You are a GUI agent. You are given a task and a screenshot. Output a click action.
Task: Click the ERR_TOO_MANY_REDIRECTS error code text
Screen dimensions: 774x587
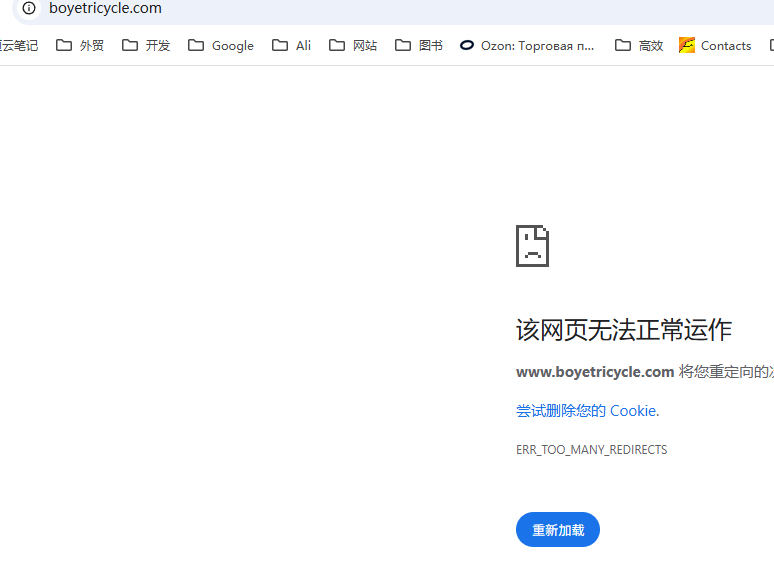coord(591,450)
